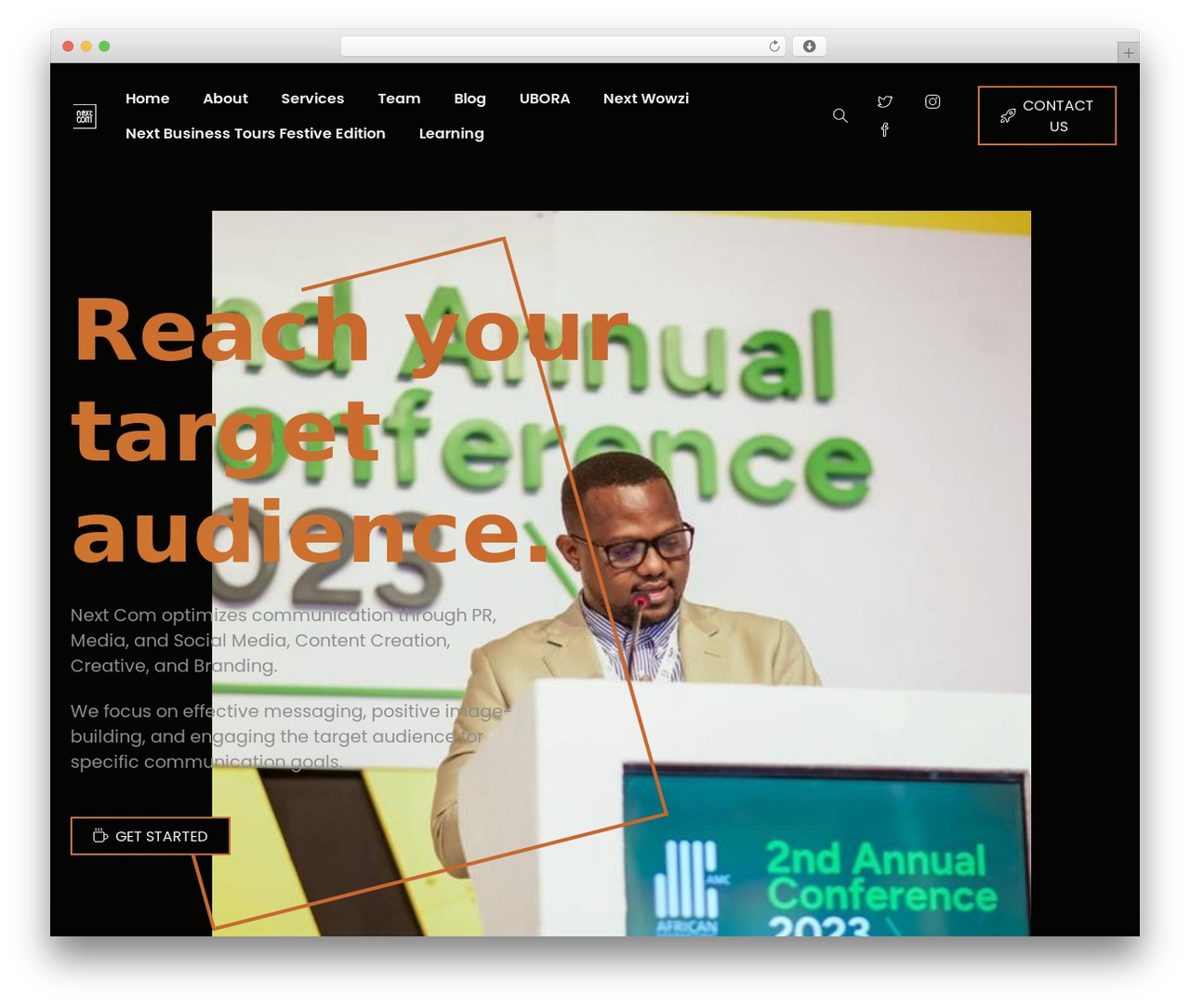Click the paragraph starting 'Next Com optimizes communication'
The width and height of the screenshot is (1190, 1008).
[284, 641]
